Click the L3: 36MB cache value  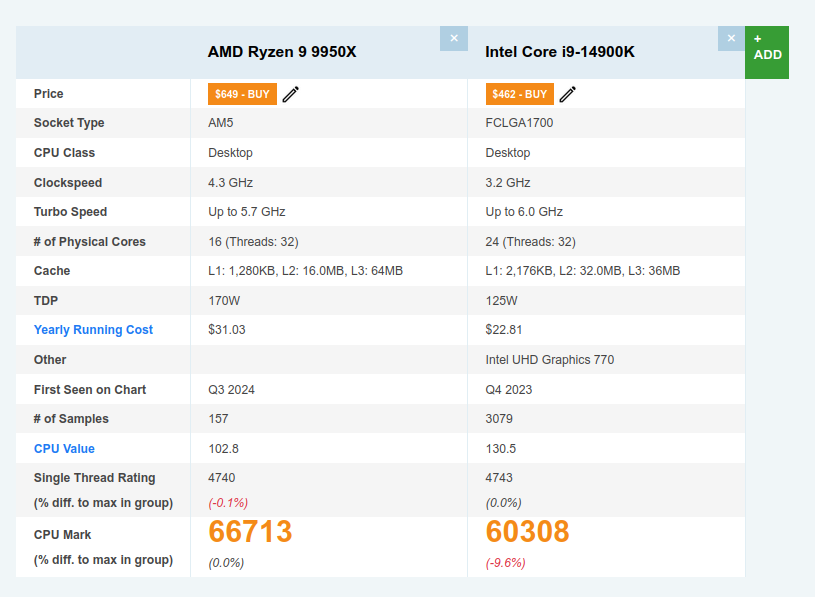[654, 271]
